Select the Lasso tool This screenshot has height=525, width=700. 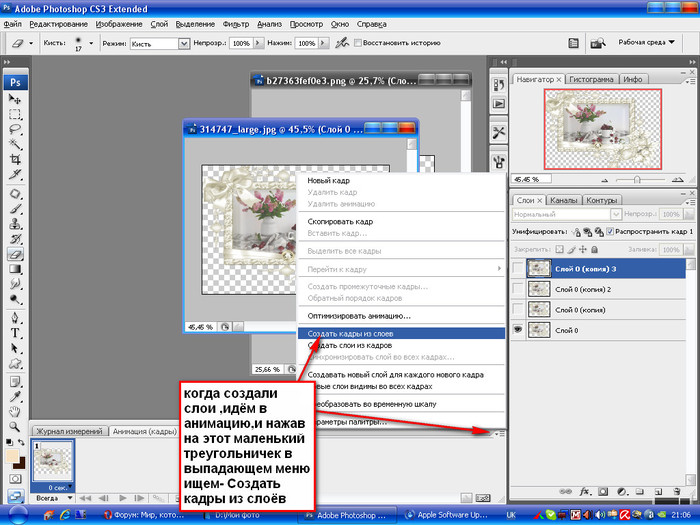pyautogui.click(x=15, y=129)
